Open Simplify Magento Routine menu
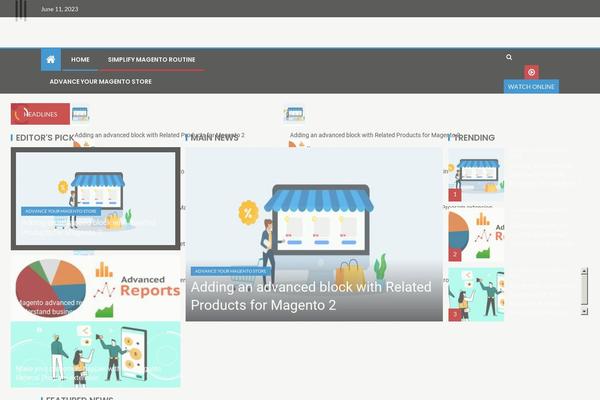The height and width of the screenshot is (400, 600). 152,60
